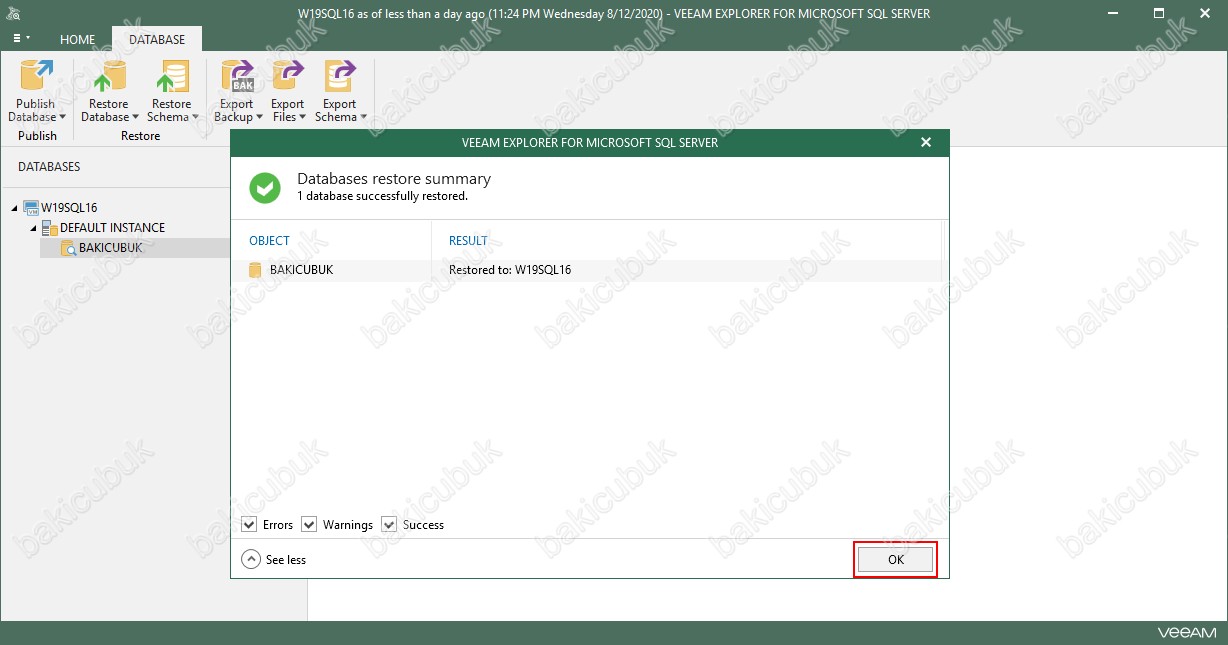
Task: Collapse the DEFAULT INSTANCE tree node
Action: tap(33, 228)
